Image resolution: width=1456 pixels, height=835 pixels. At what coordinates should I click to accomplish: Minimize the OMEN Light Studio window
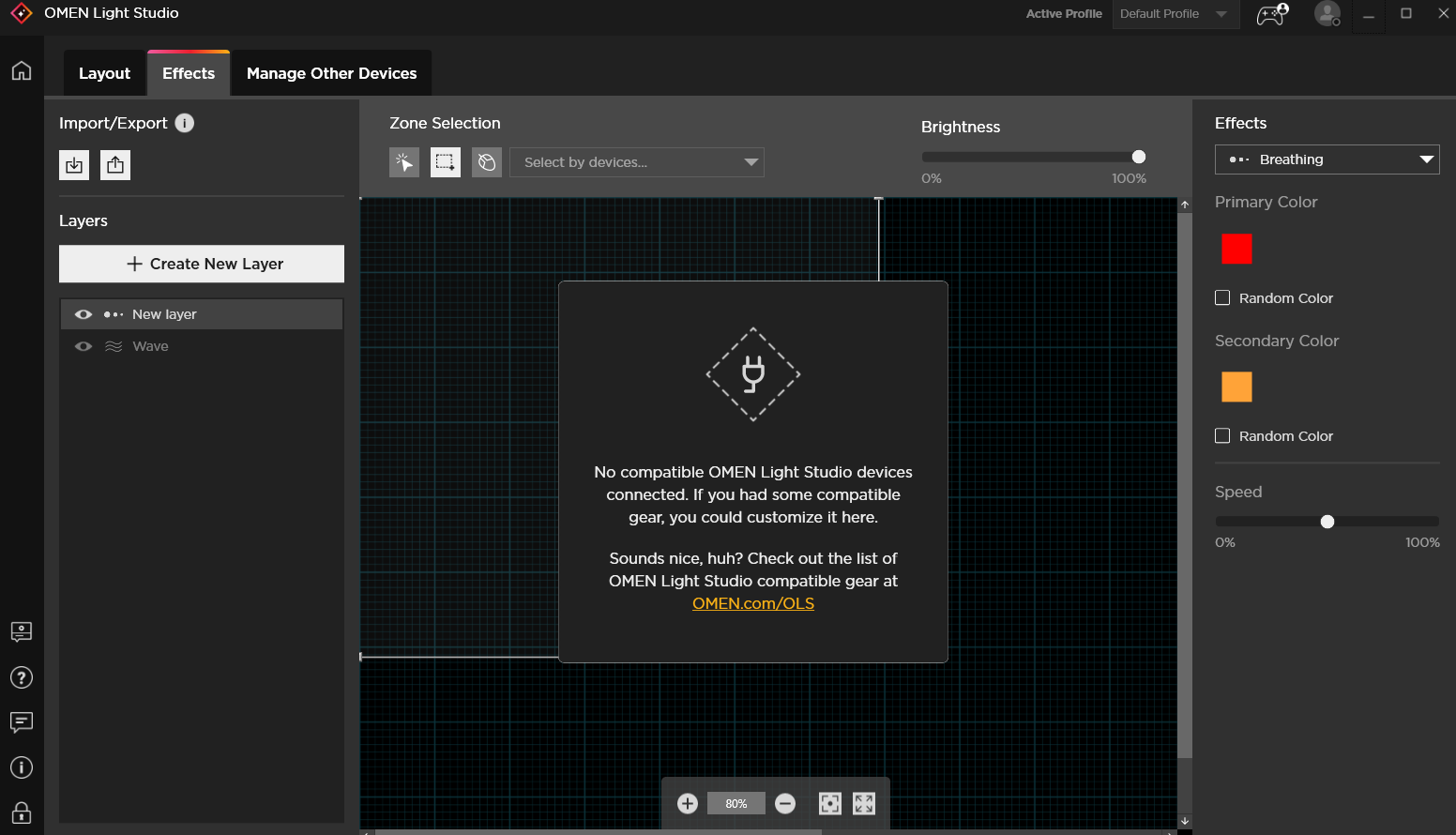pos(1369,14)
